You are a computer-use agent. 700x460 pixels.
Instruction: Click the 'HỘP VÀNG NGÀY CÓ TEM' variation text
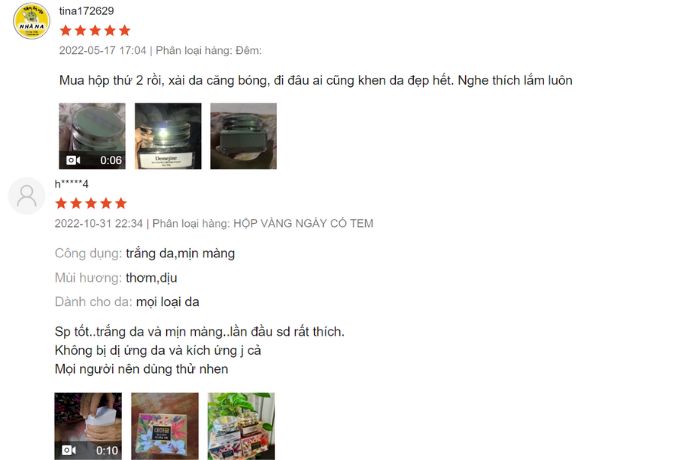tap(303, 223)
